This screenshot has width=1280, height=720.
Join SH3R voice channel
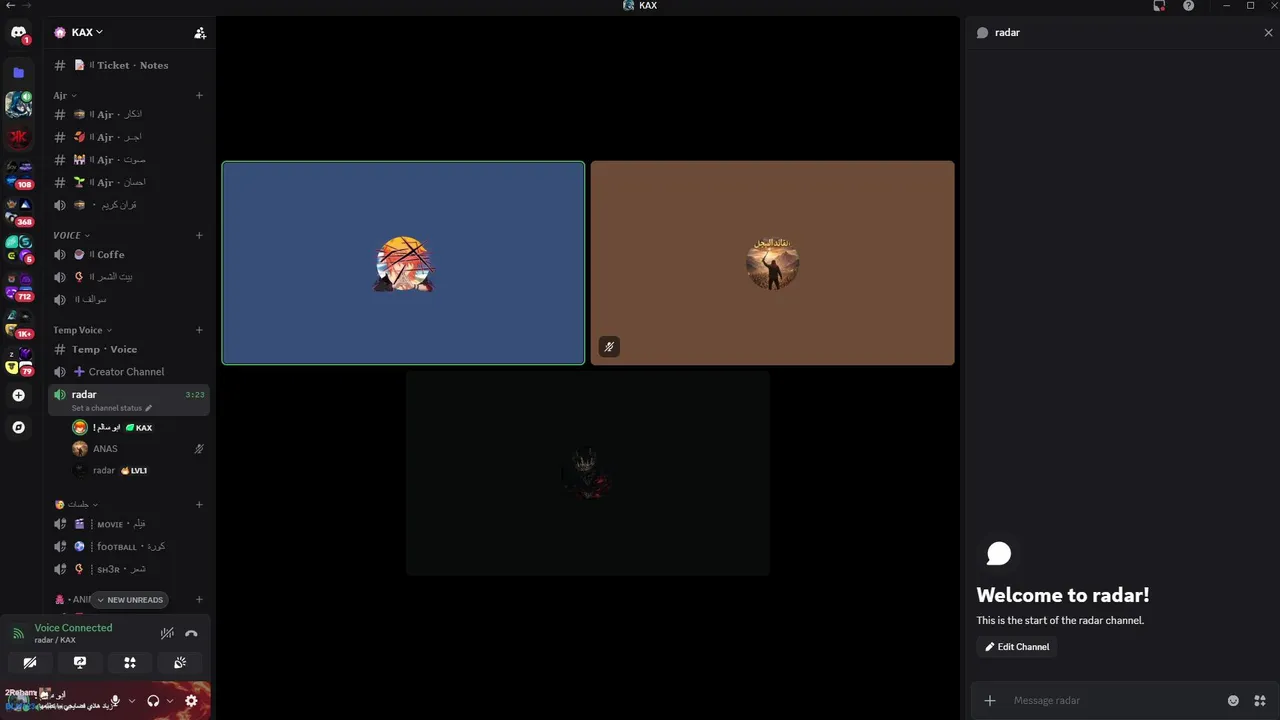pyautogui.click(x=129, y=569)
